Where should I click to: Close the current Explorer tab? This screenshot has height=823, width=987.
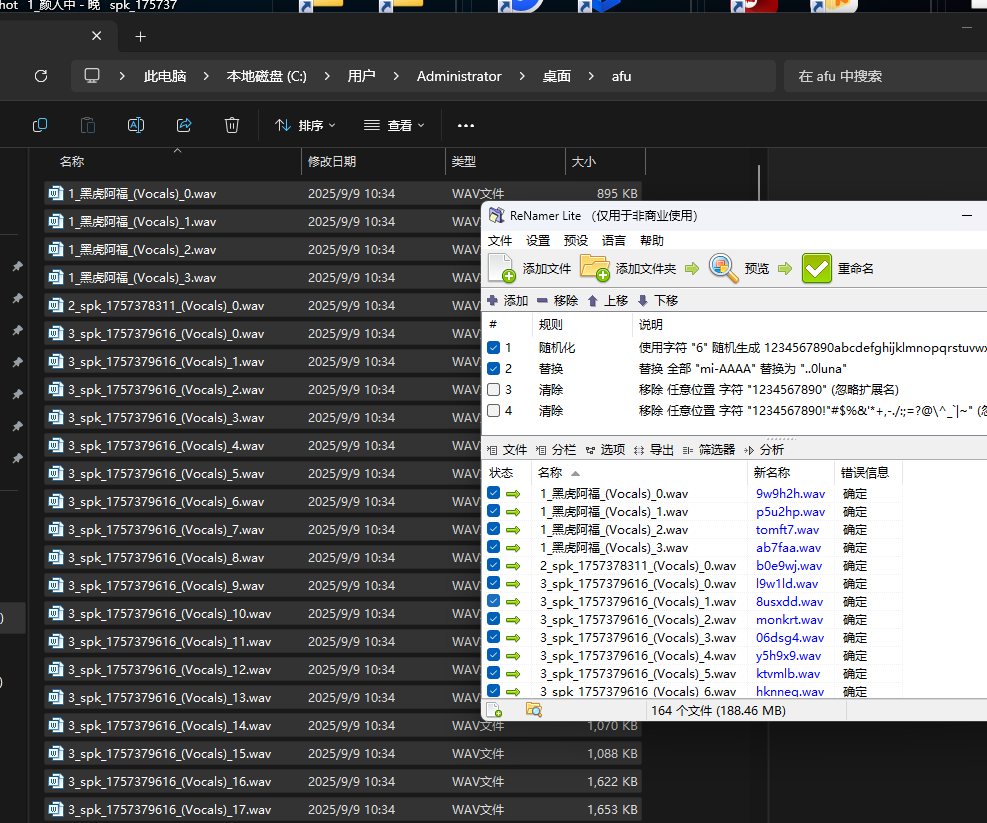click(x=96, y=36)
